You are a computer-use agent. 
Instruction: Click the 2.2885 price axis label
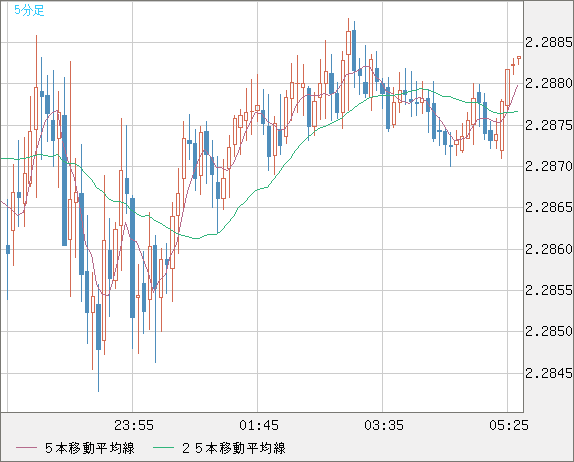(x=548, y=42)
